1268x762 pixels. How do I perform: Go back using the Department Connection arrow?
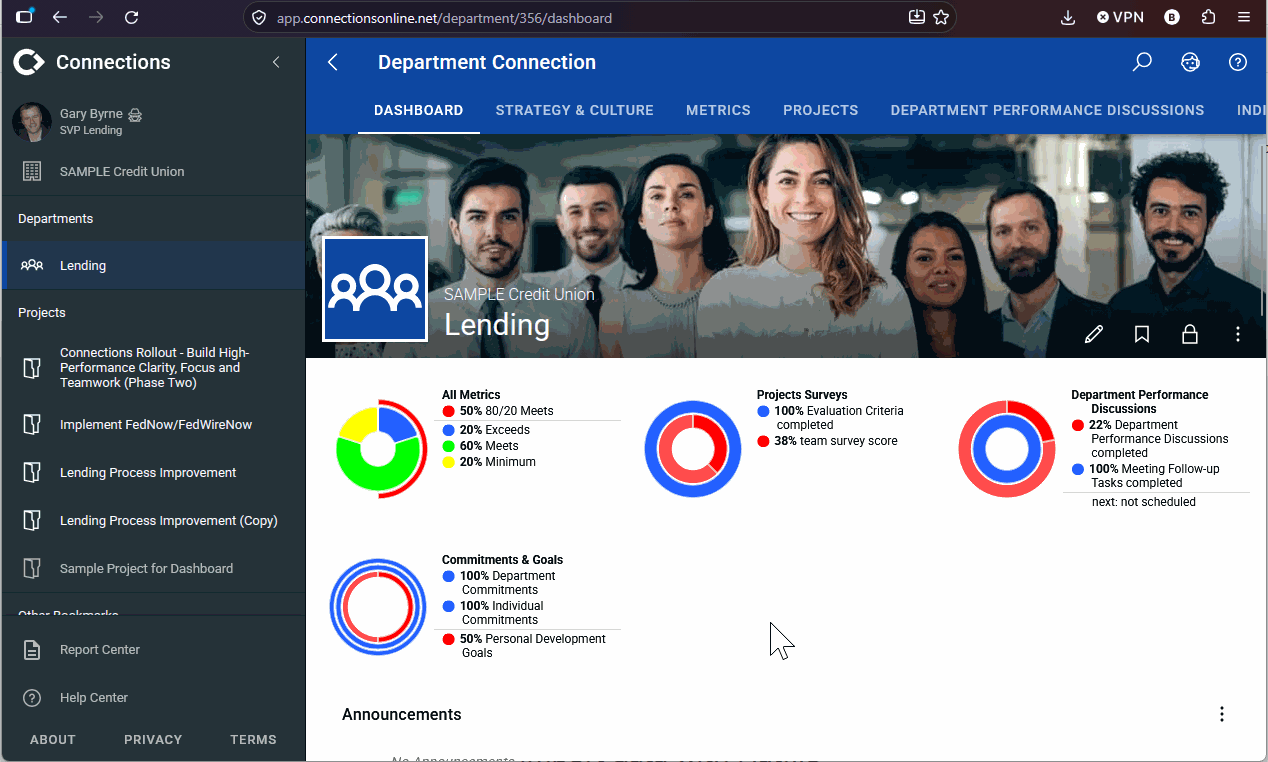(x=333, y=62)
